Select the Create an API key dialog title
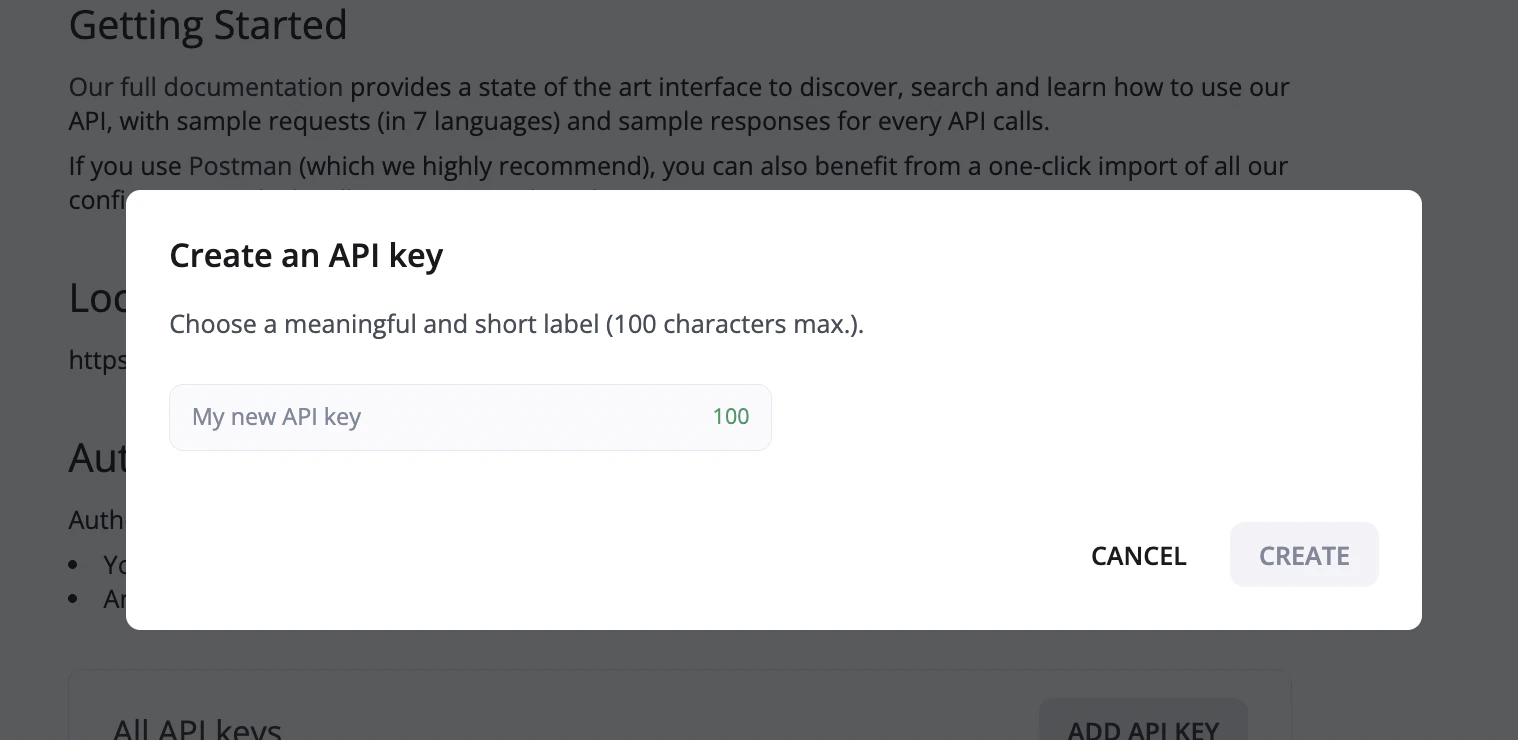Screen dimensions: 1518x740 (x=306, y=255)
